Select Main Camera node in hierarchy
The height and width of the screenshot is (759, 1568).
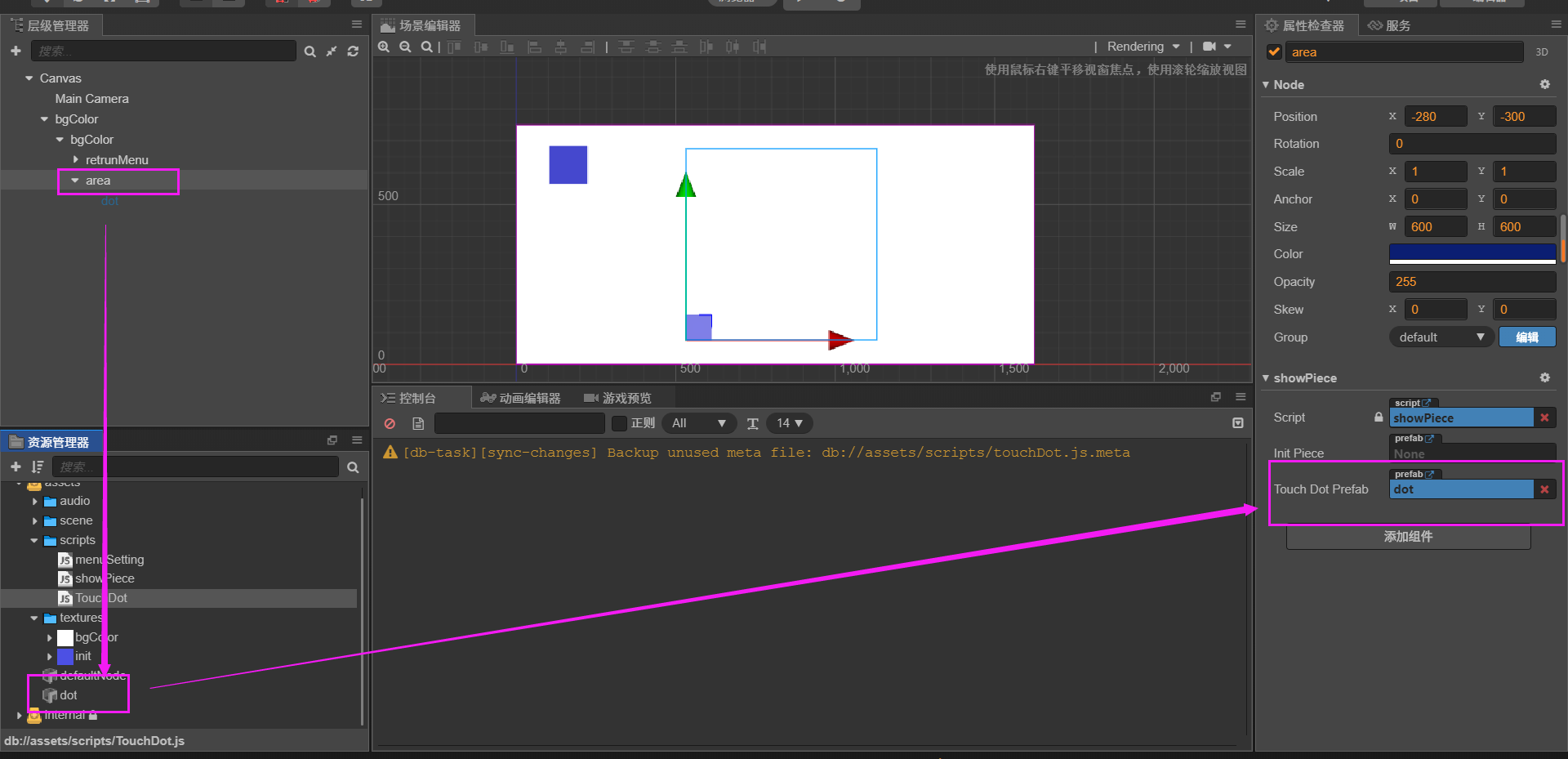click(92, 99)
